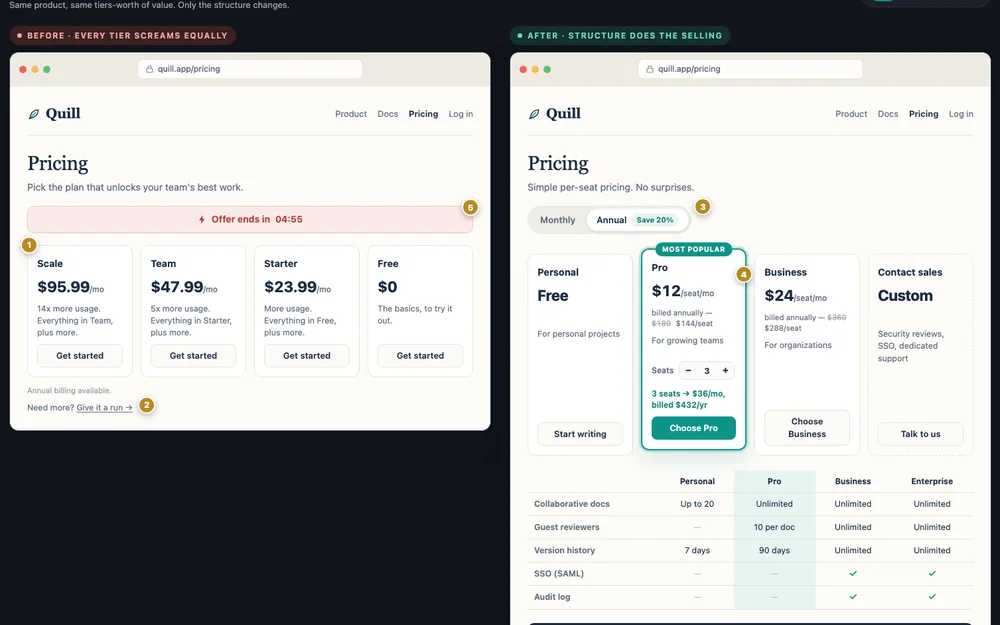Increase seats with the plus button
The width and height of the screenshot is (1000, 625).
point(725,371)
